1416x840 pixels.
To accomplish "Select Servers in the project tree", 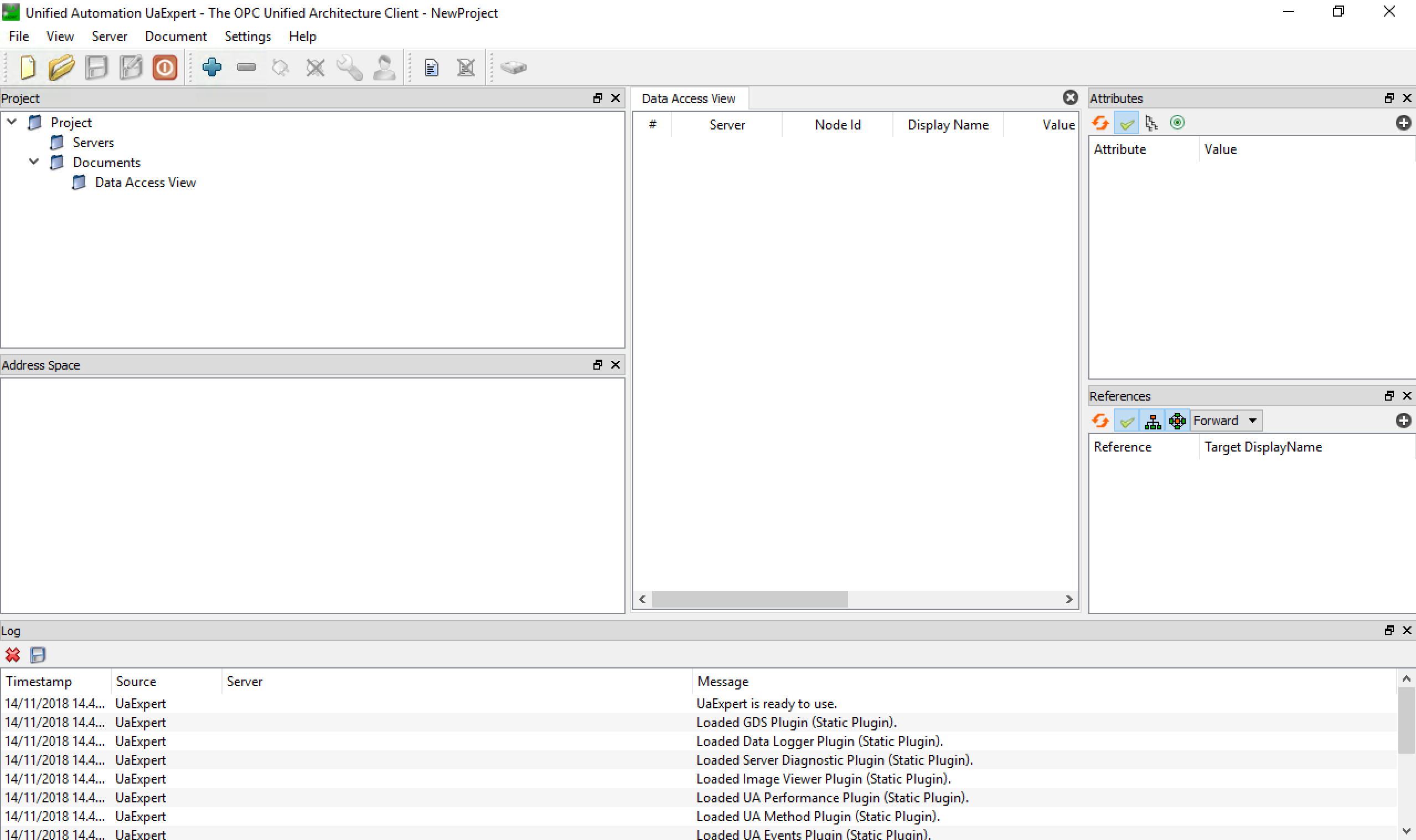I will [94, 143].
